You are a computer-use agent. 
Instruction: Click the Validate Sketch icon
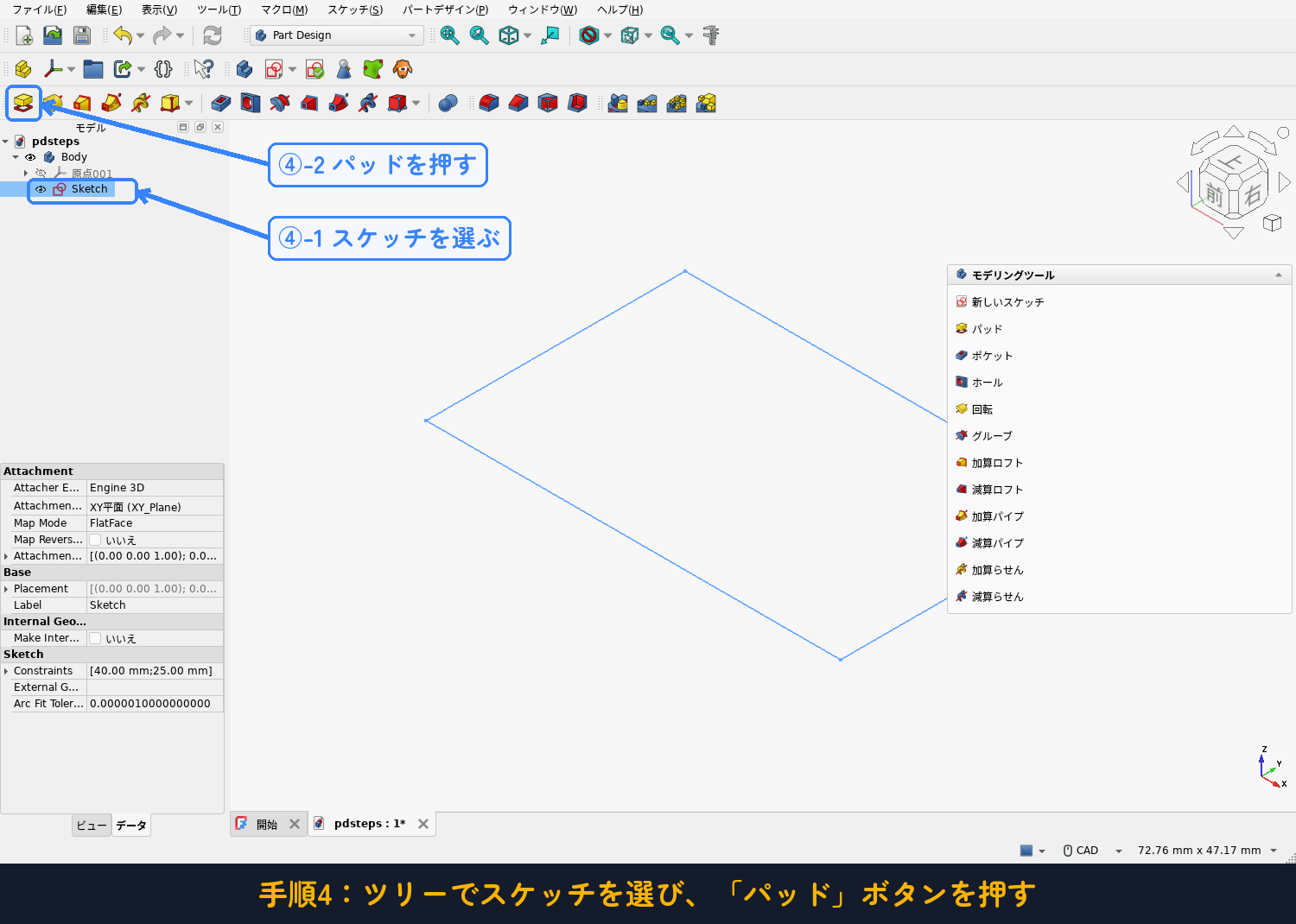pyautogui.click(x=315, y=69)
